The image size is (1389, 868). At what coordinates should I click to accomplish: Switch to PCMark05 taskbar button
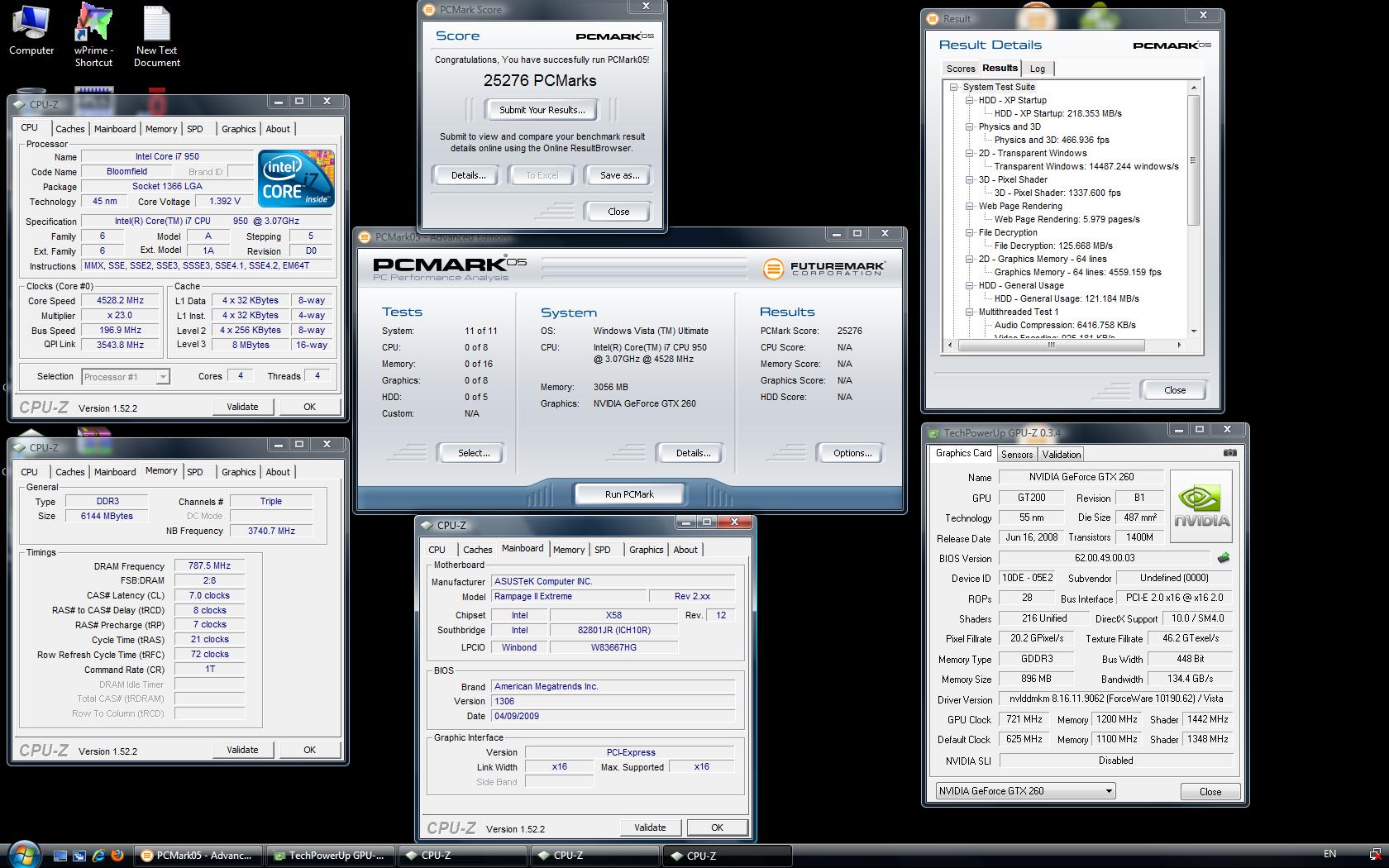pos(198,856)
